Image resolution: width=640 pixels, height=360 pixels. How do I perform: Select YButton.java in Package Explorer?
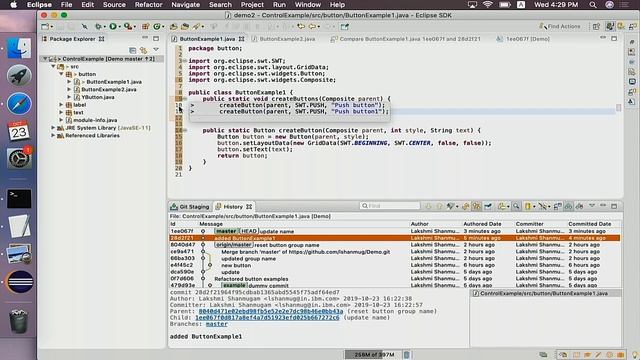tap(98, 97)
